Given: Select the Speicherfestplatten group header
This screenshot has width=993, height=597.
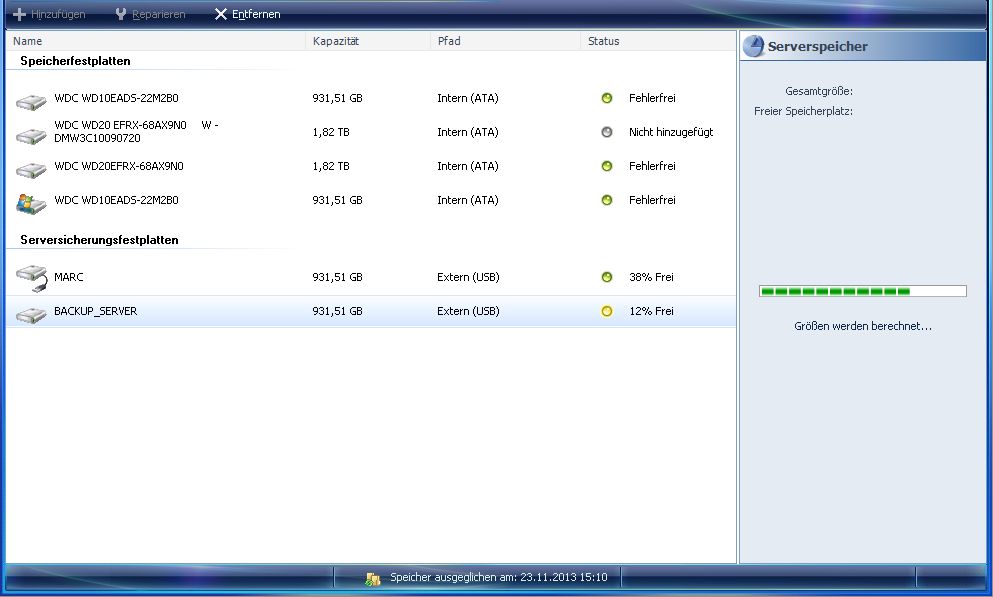Looking at the screenshot, I should [75, 61].
